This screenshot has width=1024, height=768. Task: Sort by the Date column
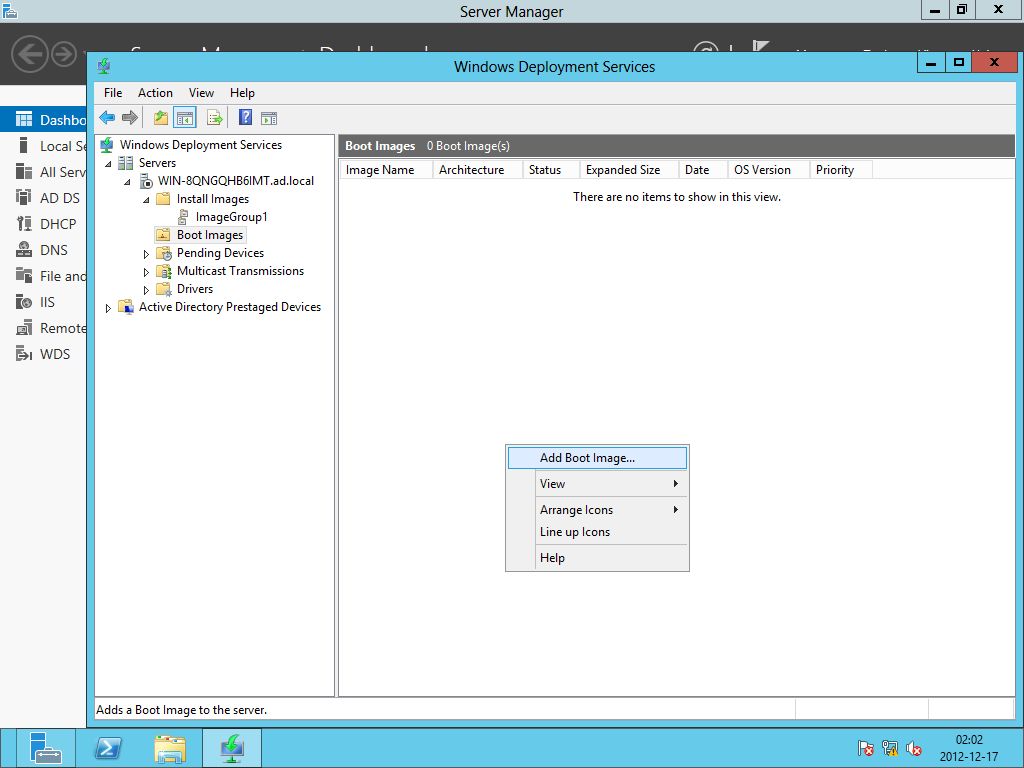pos(703,170)
